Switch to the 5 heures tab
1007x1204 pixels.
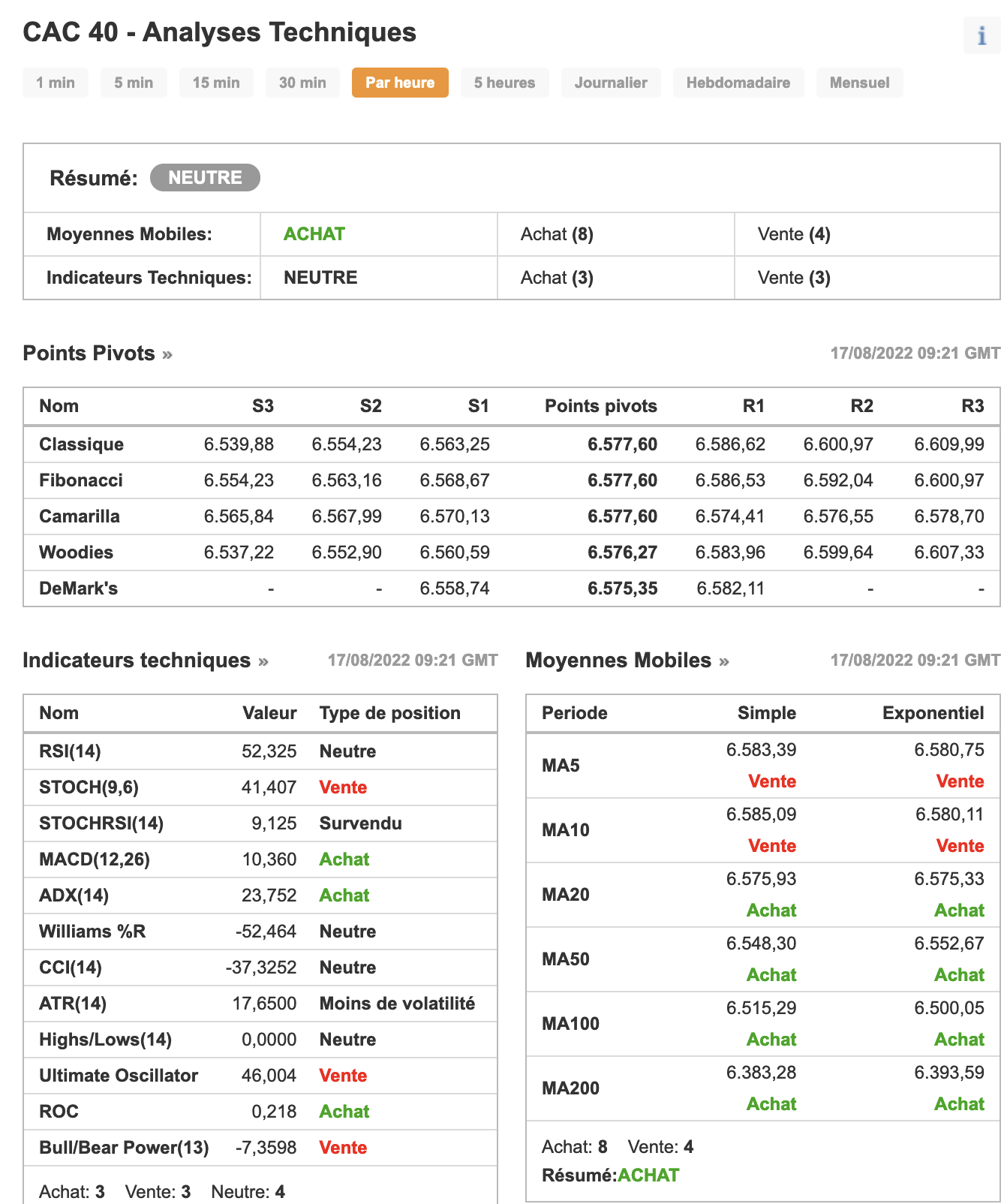504,83
